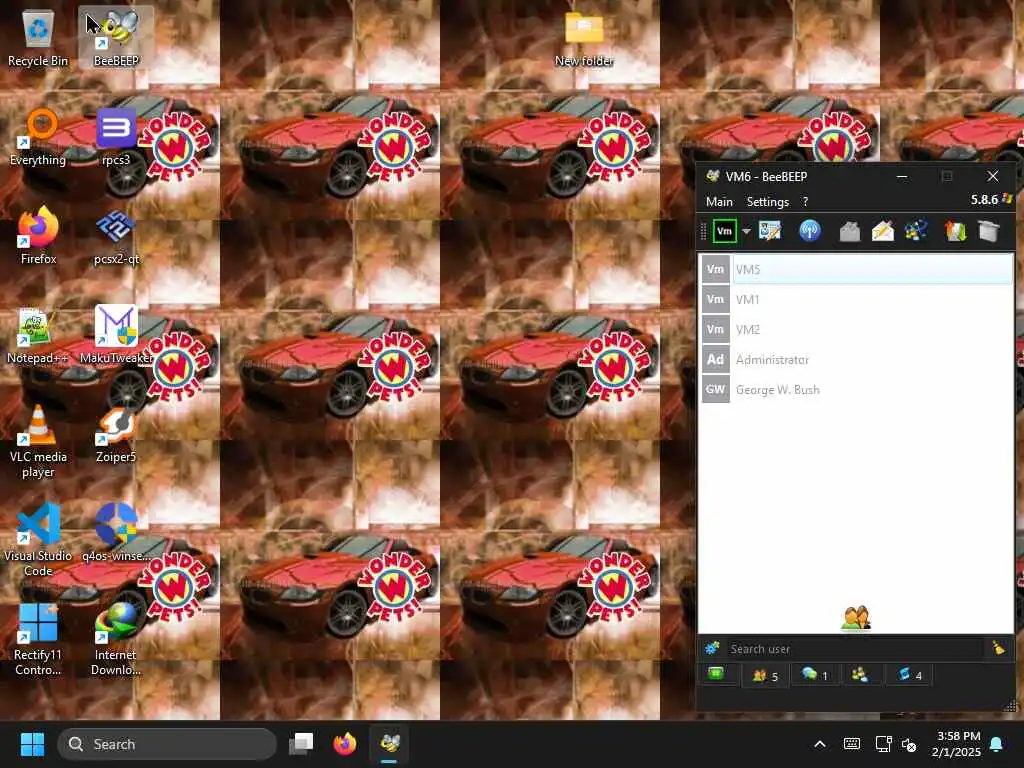The width and height of the screenshot is (1024, 768).
Task: Click the Ad avatar for Administrator
Action: [x=715, y=359]
